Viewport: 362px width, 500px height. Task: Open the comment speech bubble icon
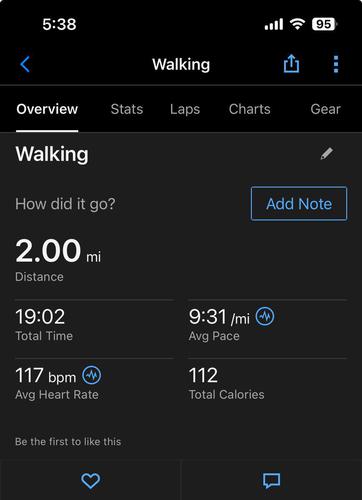[x=272, y=481]
